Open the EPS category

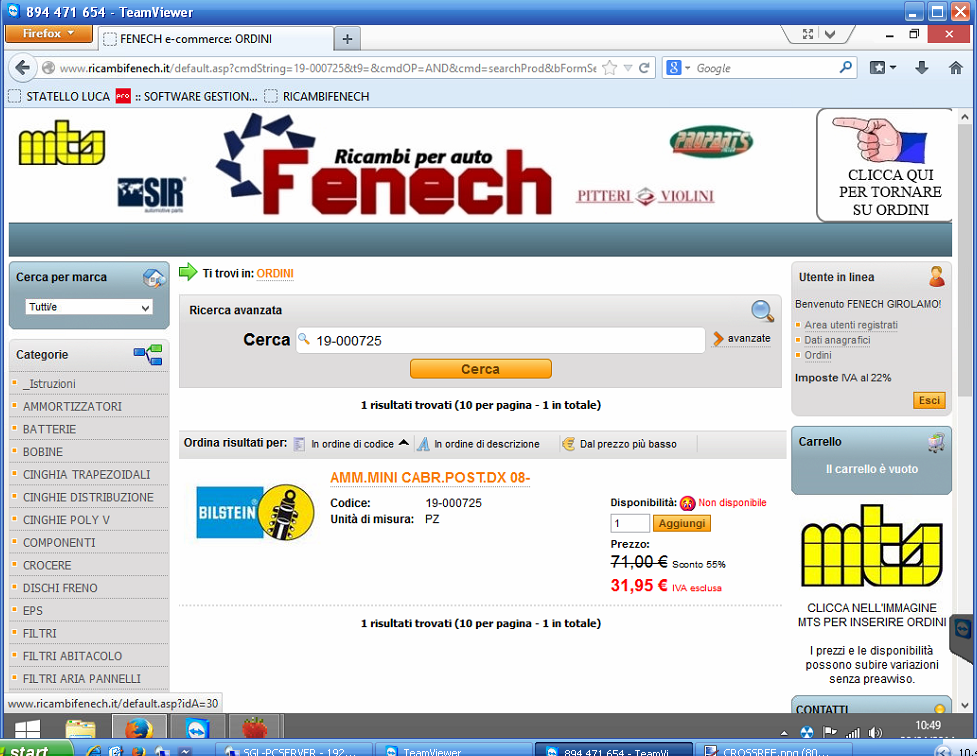point(32,611)
